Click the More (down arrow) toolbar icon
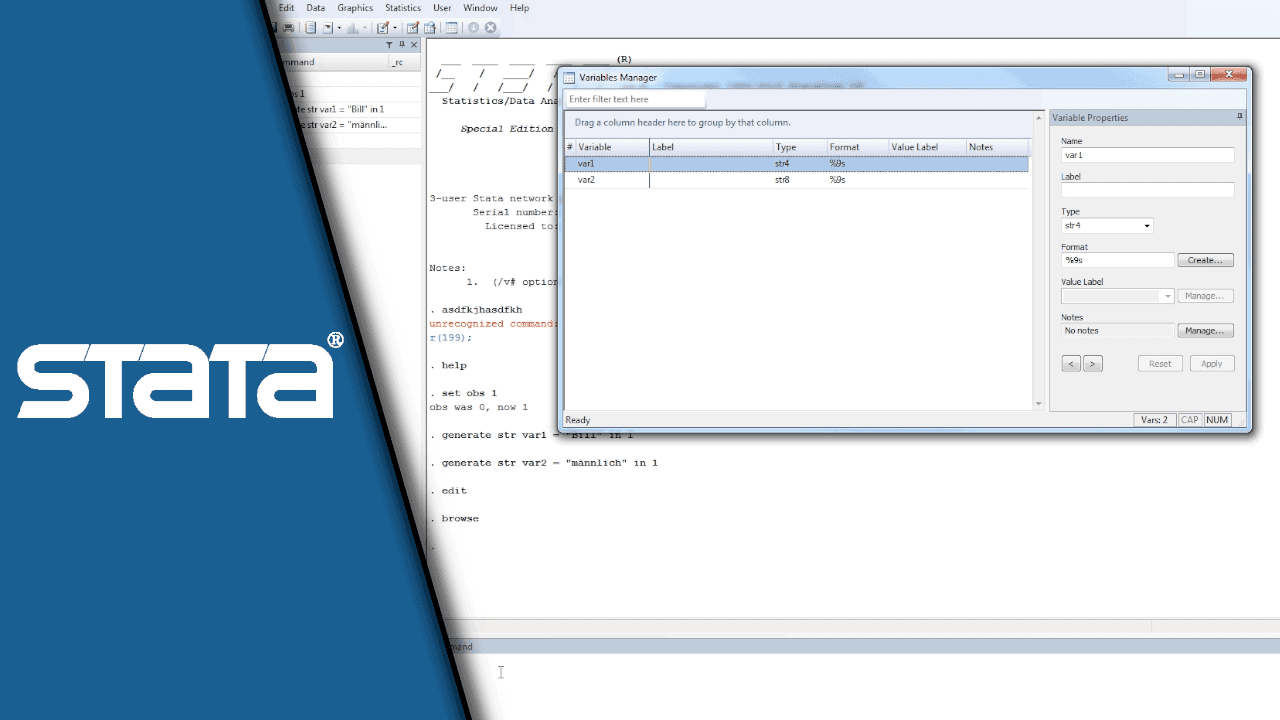The height and width of the screenshot is (720, 1280). pos(473,28)
